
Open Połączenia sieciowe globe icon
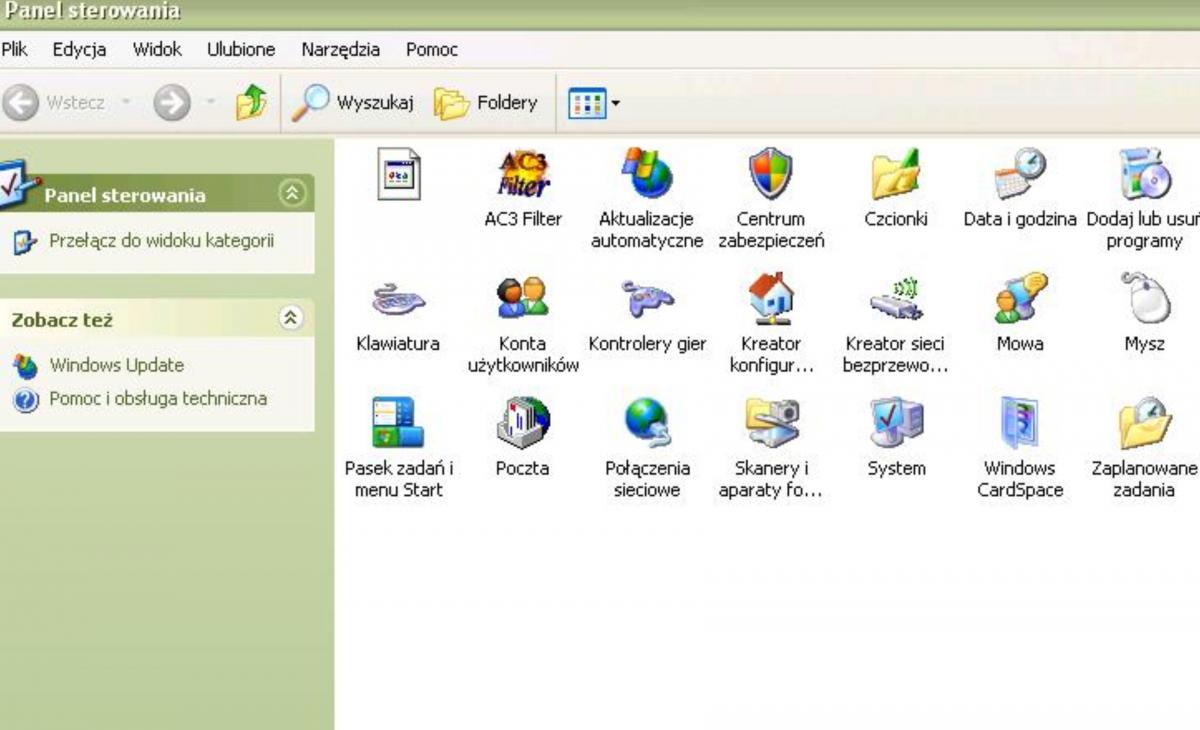pyautogui.click(x=647, y=423)
